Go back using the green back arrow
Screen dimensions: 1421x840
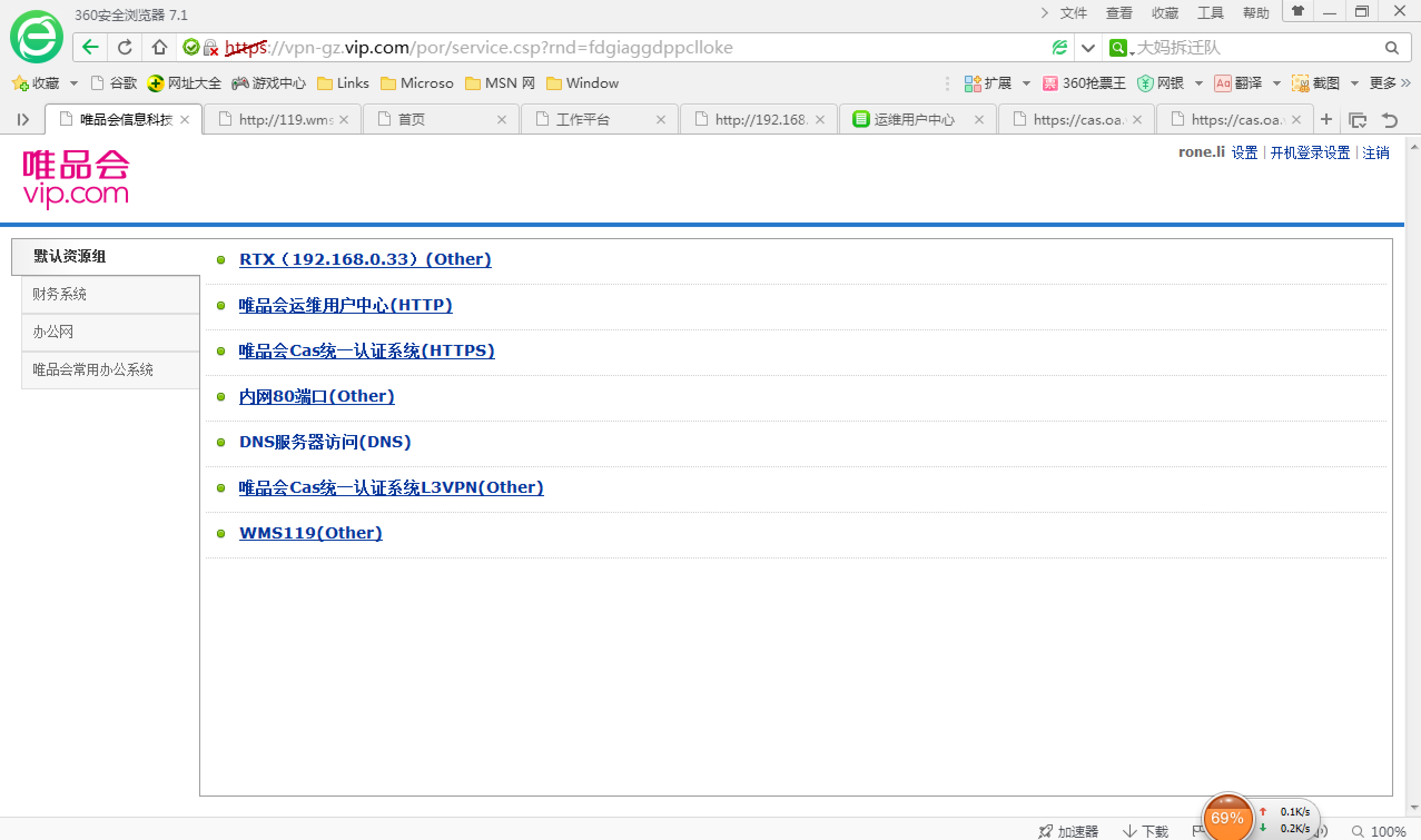(91, 47)
